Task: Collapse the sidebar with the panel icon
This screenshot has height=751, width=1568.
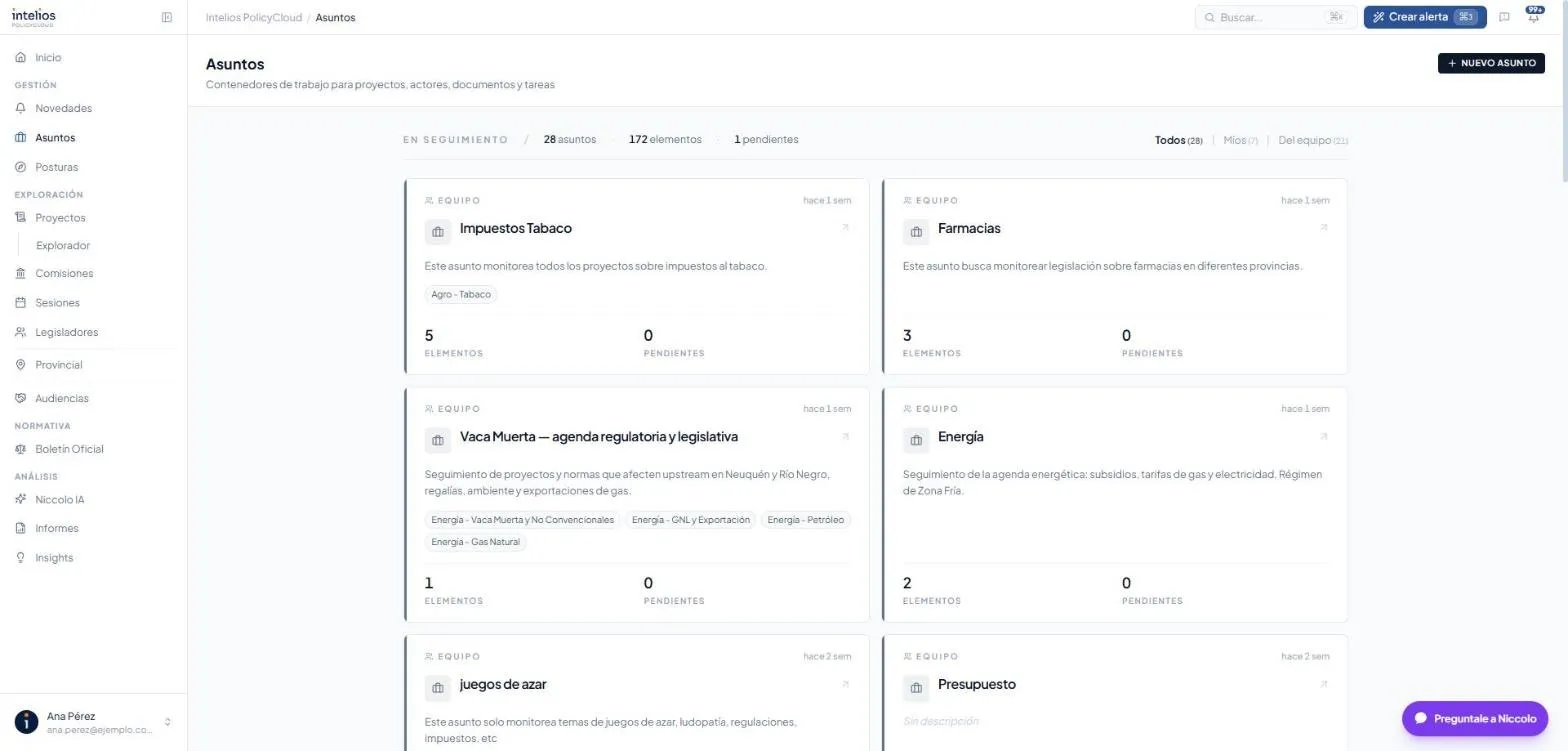Action: 167,17
